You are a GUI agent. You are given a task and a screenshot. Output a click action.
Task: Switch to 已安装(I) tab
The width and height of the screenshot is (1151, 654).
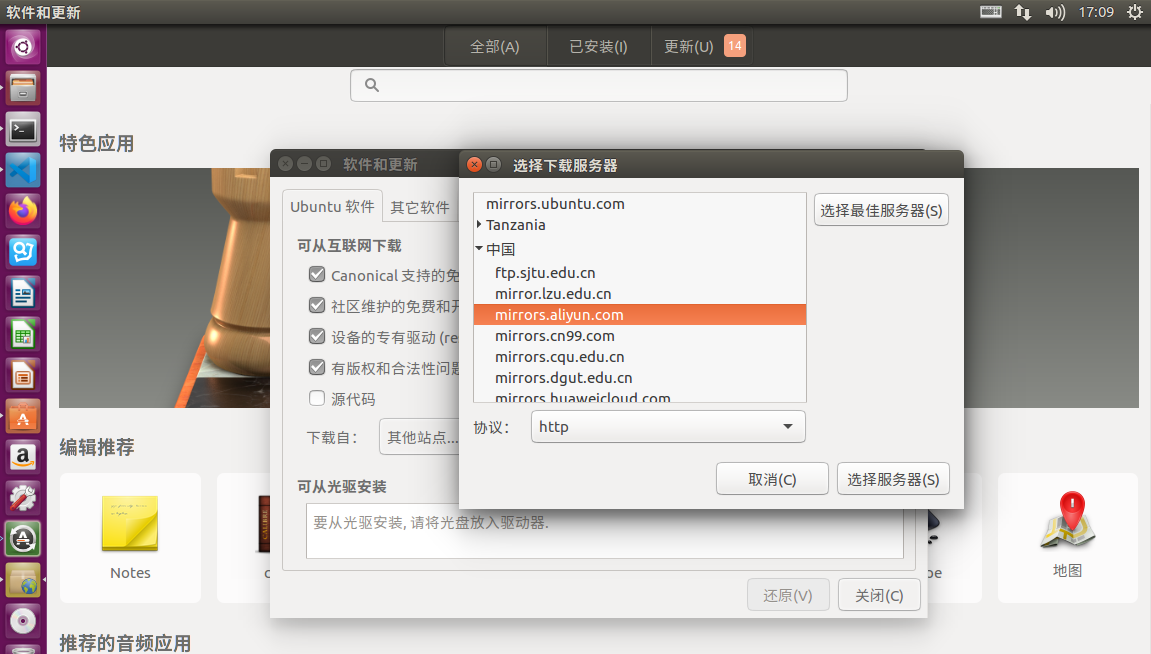[x=598, y=46]
